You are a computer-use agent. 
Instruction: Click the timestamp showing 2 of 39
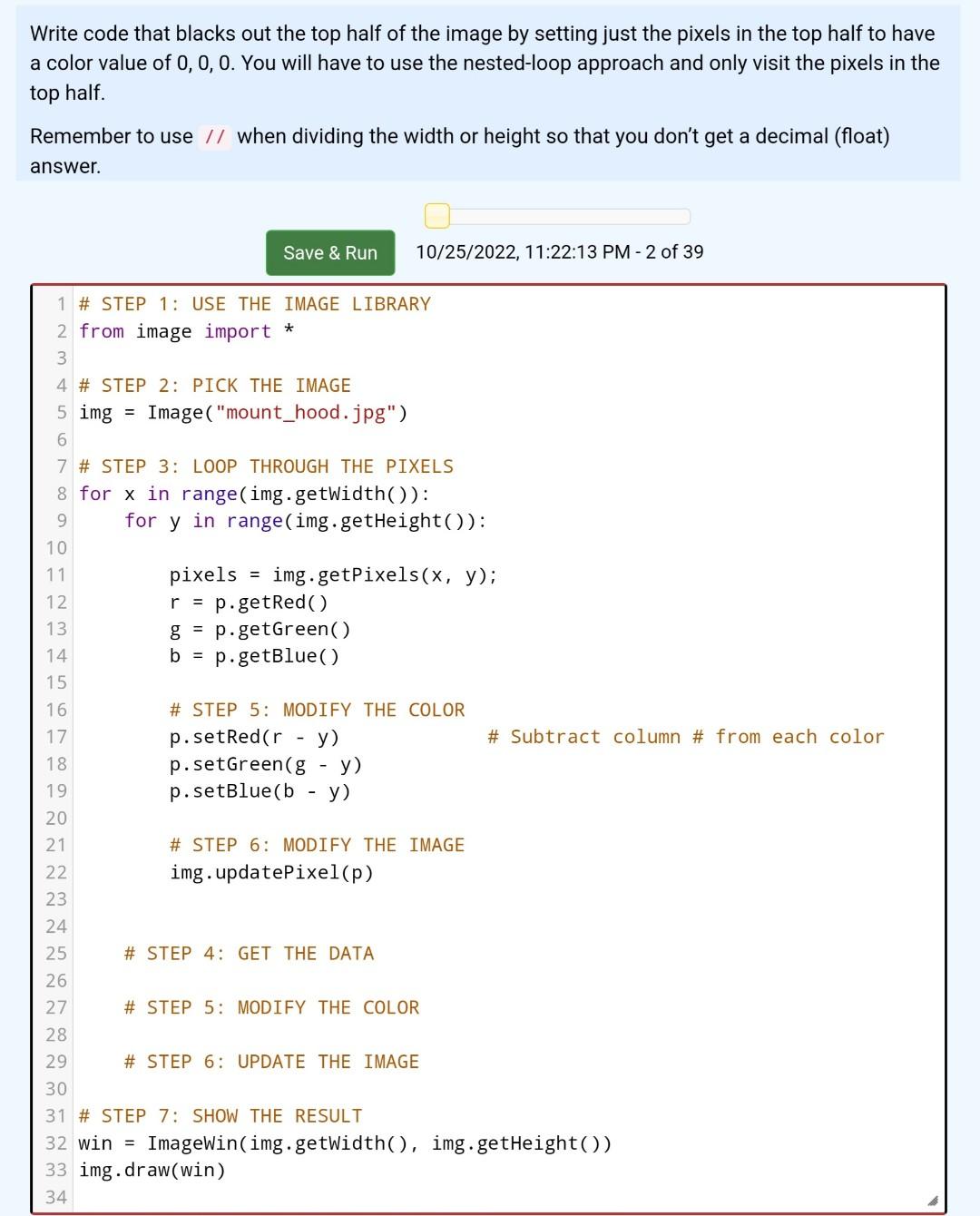559,252
